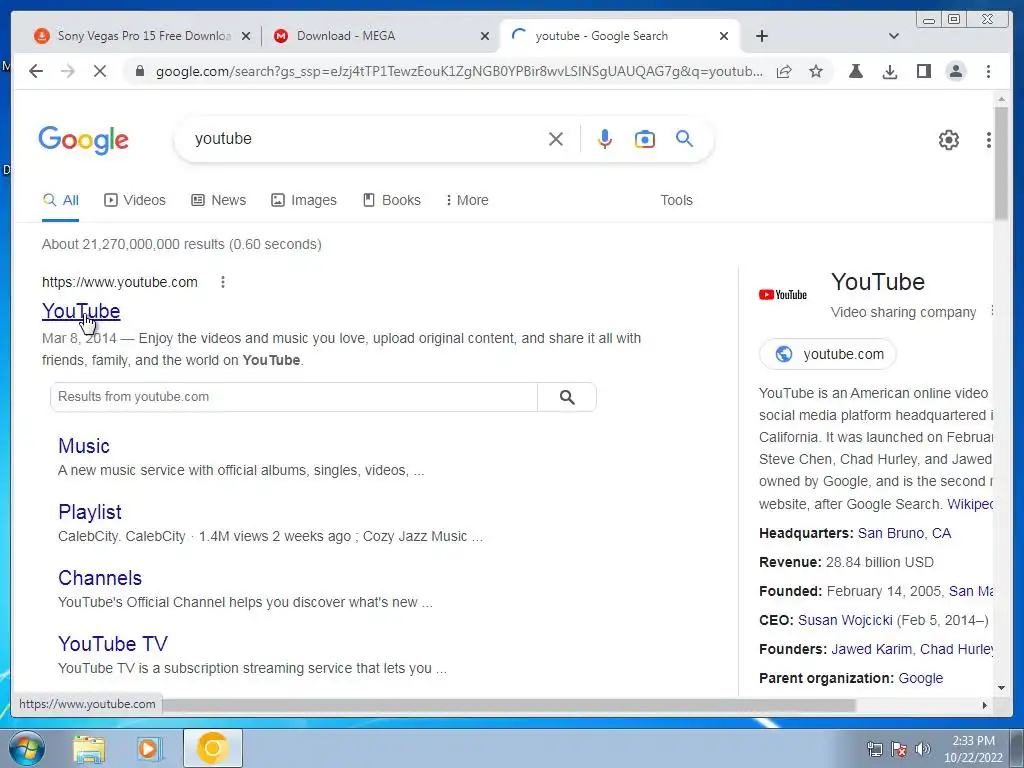Screen dimensions: 1024x768
Task: Open the downloads icon in Chrome toolbar
Action: (x=889, y=71)
